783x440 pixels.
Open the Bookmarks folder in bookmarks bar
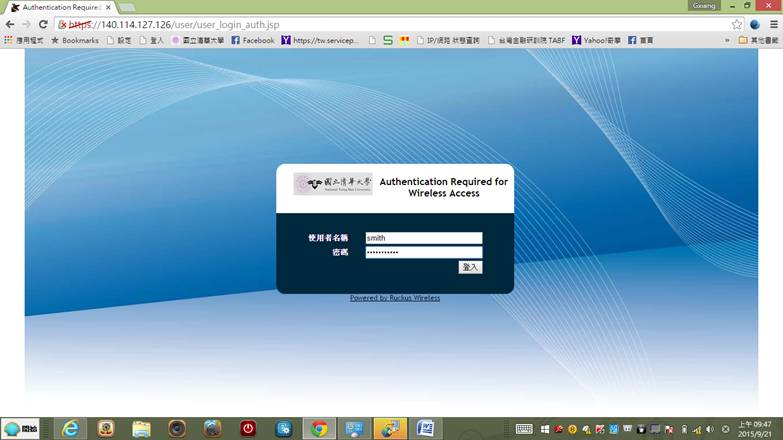tap(75, 40)
